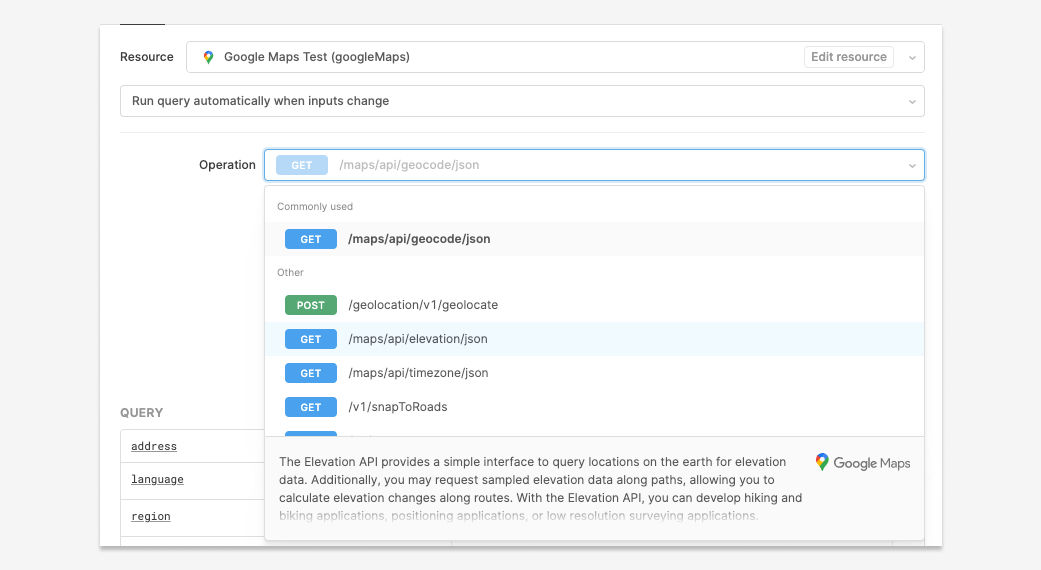Screen dimensions: 1041x570
Task: Click the region query parameter label
Action: [151, 516]
